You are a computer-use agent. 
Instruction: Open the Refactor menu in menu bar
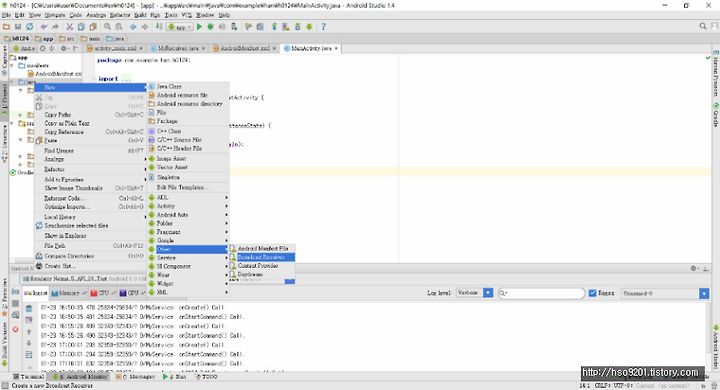click(120, 15)
